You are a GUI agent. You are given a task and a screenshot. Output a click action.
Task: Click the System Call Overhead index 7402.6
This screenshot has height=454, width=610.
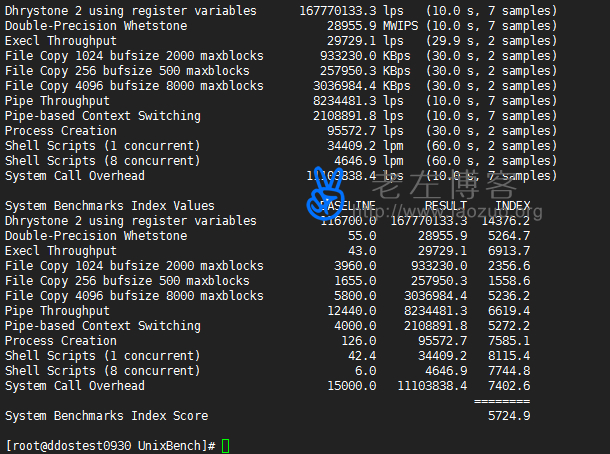click(x=508, y=386)
